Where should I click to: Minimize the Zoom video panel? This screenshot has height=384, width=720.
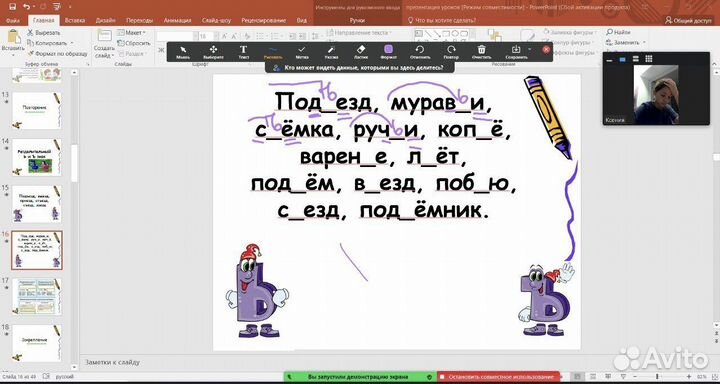tap(610, 60)
